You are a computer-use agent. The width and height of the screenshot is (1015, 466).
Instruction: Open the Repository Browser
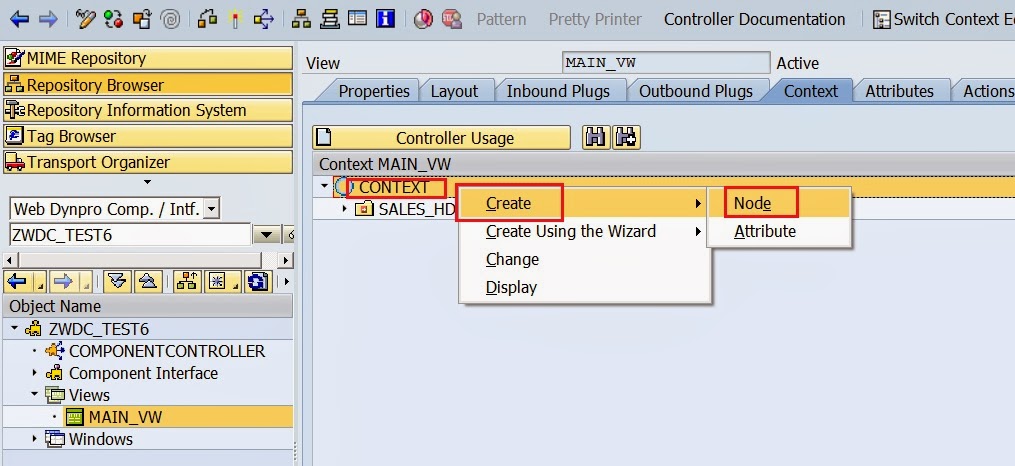(148, 85)
